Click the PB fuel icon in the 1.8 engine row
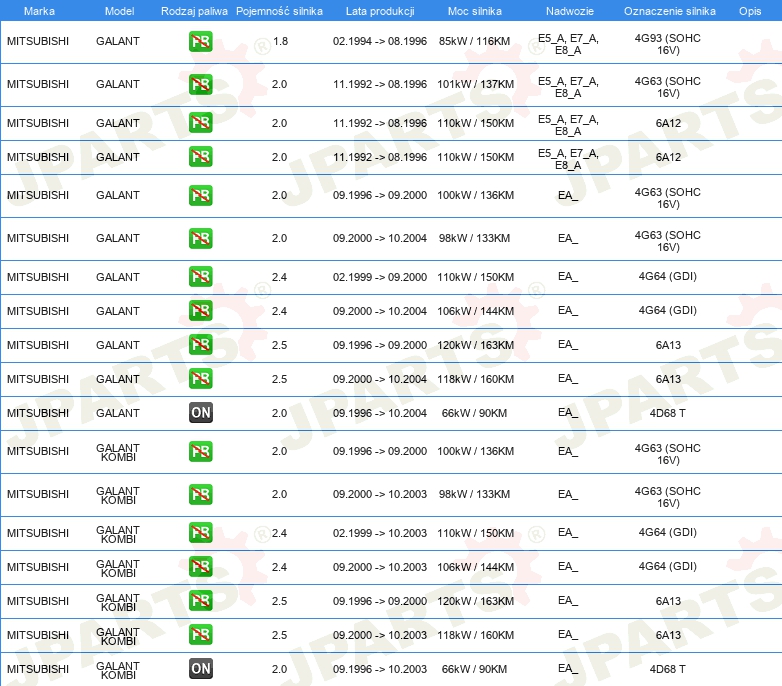782x686 pixels. click(200, 42)
